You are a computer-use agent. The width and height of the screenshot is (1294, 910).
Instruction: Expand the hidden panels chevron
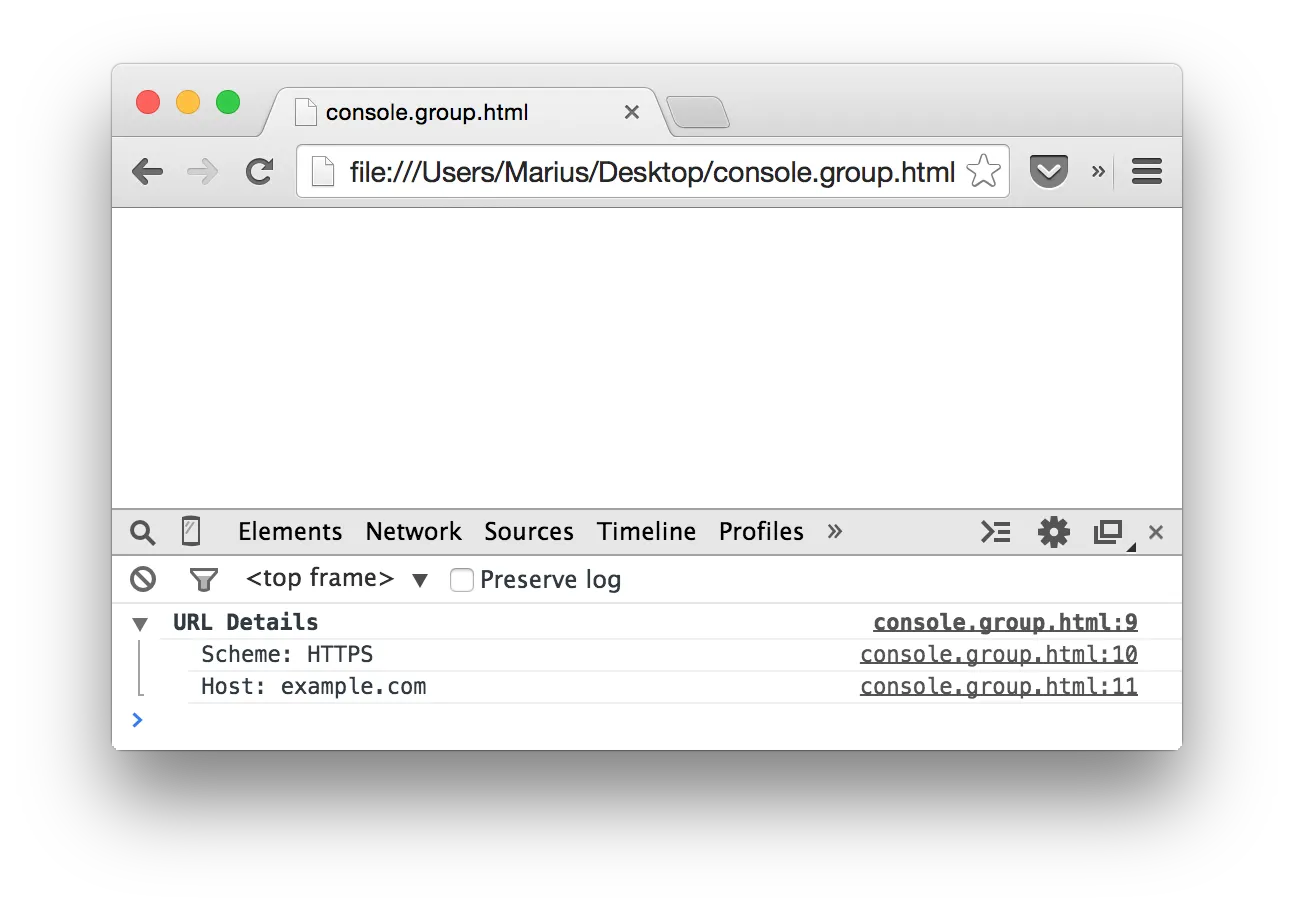pyautogui.click(x=834, y=531)
